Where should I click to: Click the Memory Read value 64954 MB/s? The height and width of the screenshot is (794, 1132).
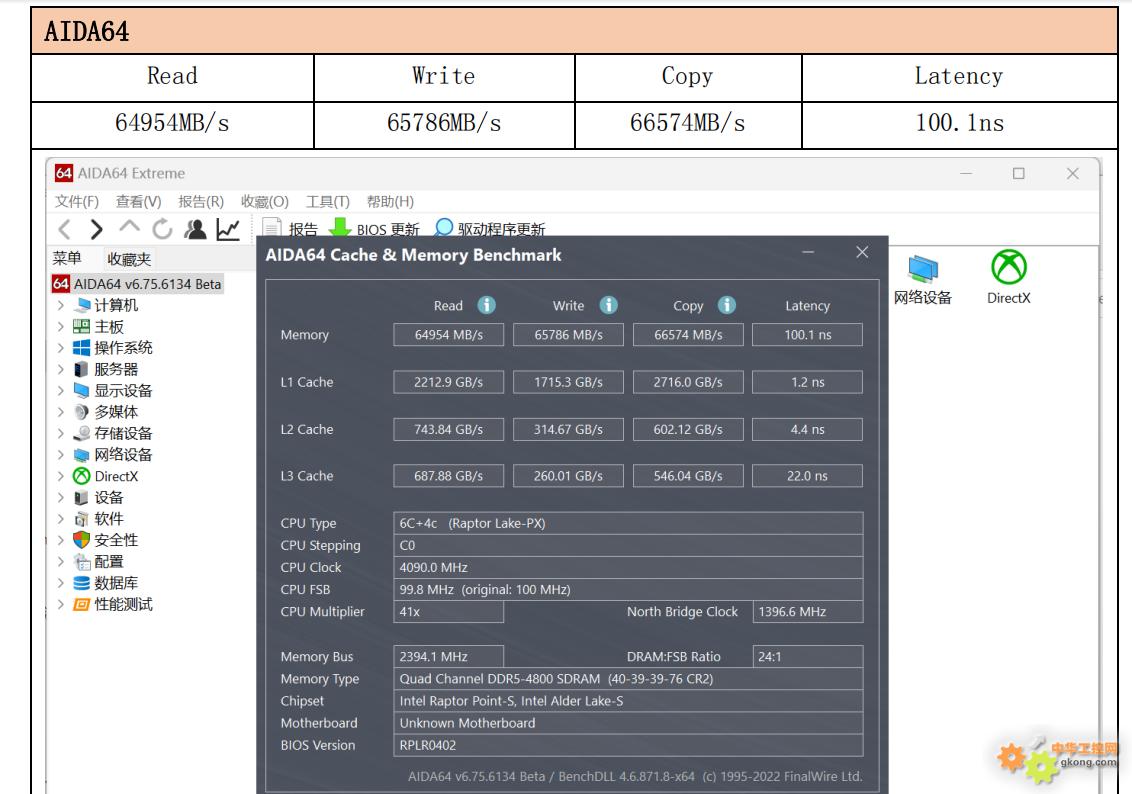pyautogui.click(x=448, y=335)
